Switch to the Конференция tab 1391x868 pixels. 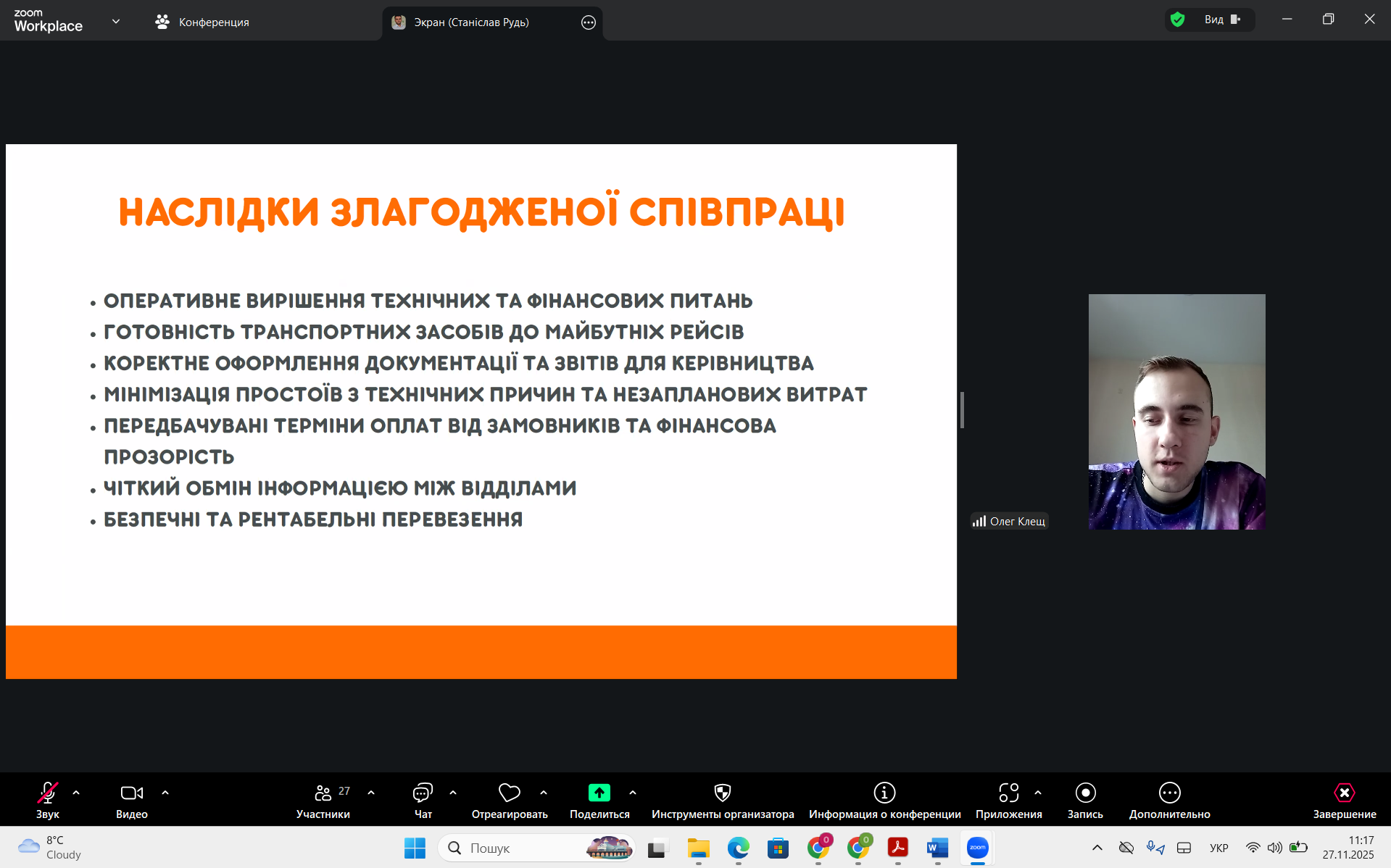pos(202,22)
